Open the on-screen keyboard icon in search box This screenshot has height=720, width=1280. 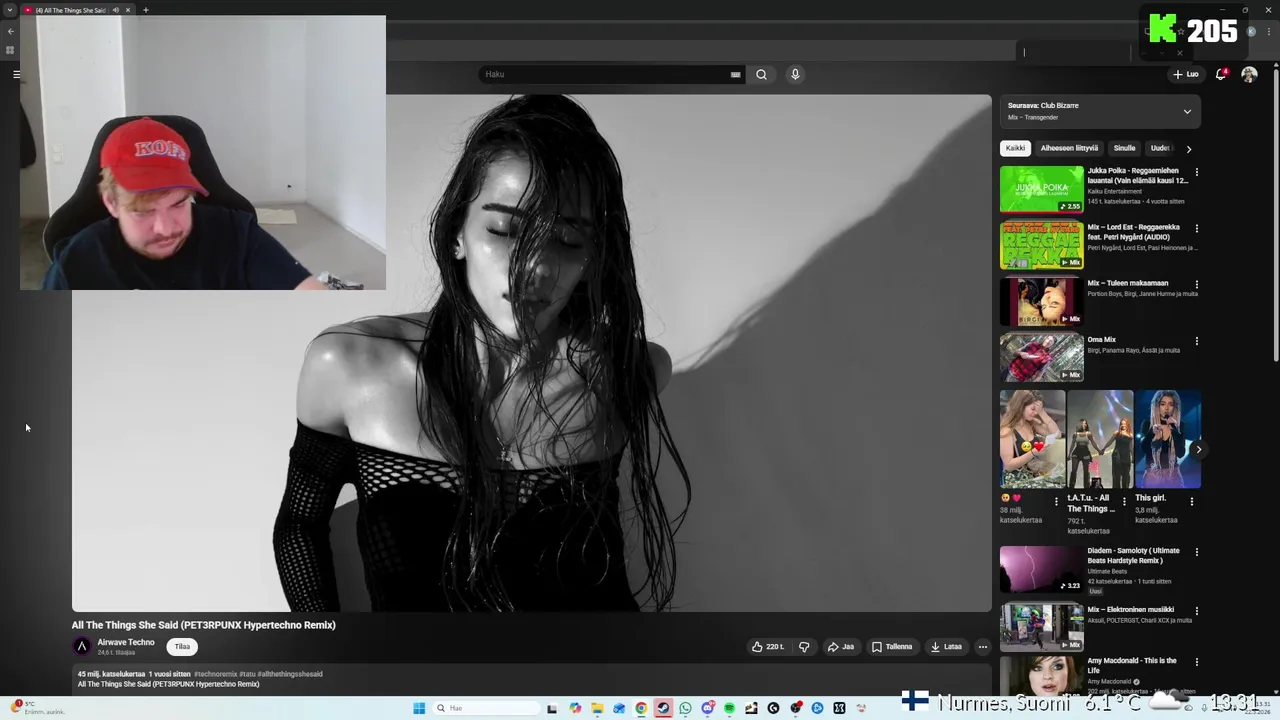(x=736, y=74)
